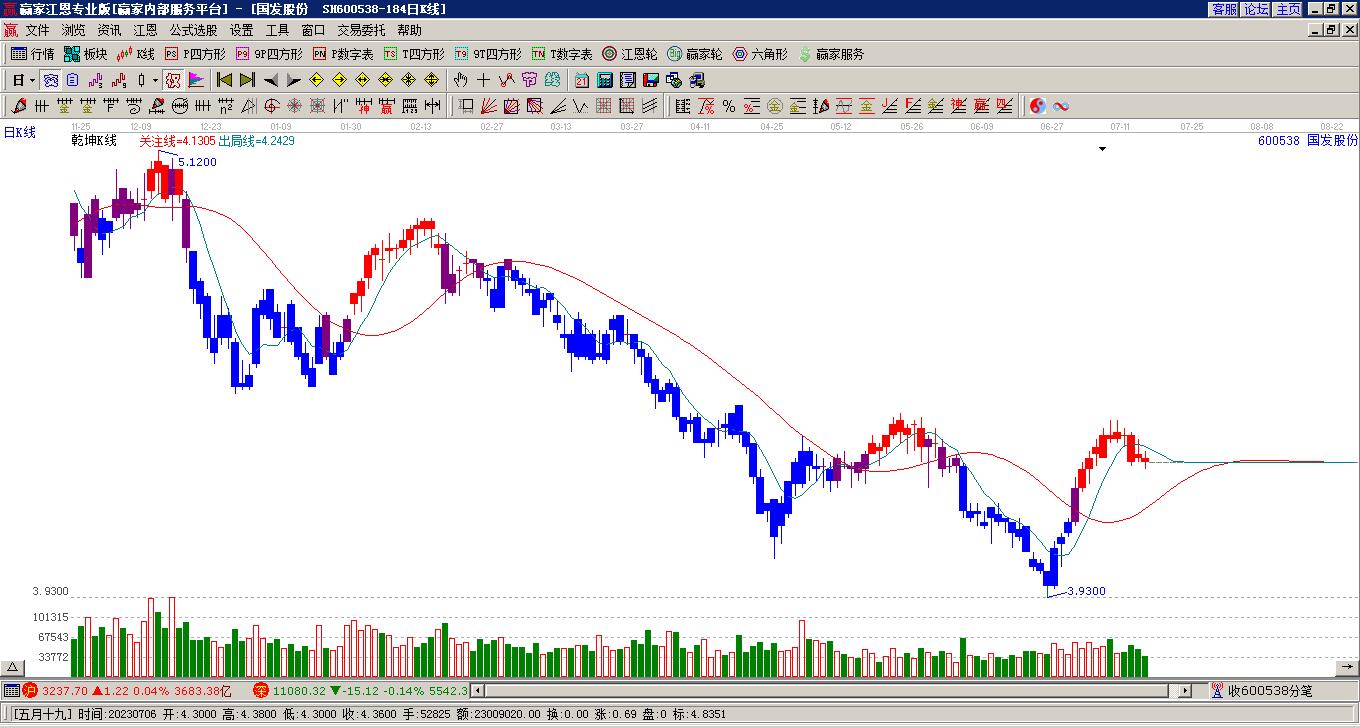Click the calendar date icon
The width and height of the screenshot is (1360, 728).
point(581,80)
